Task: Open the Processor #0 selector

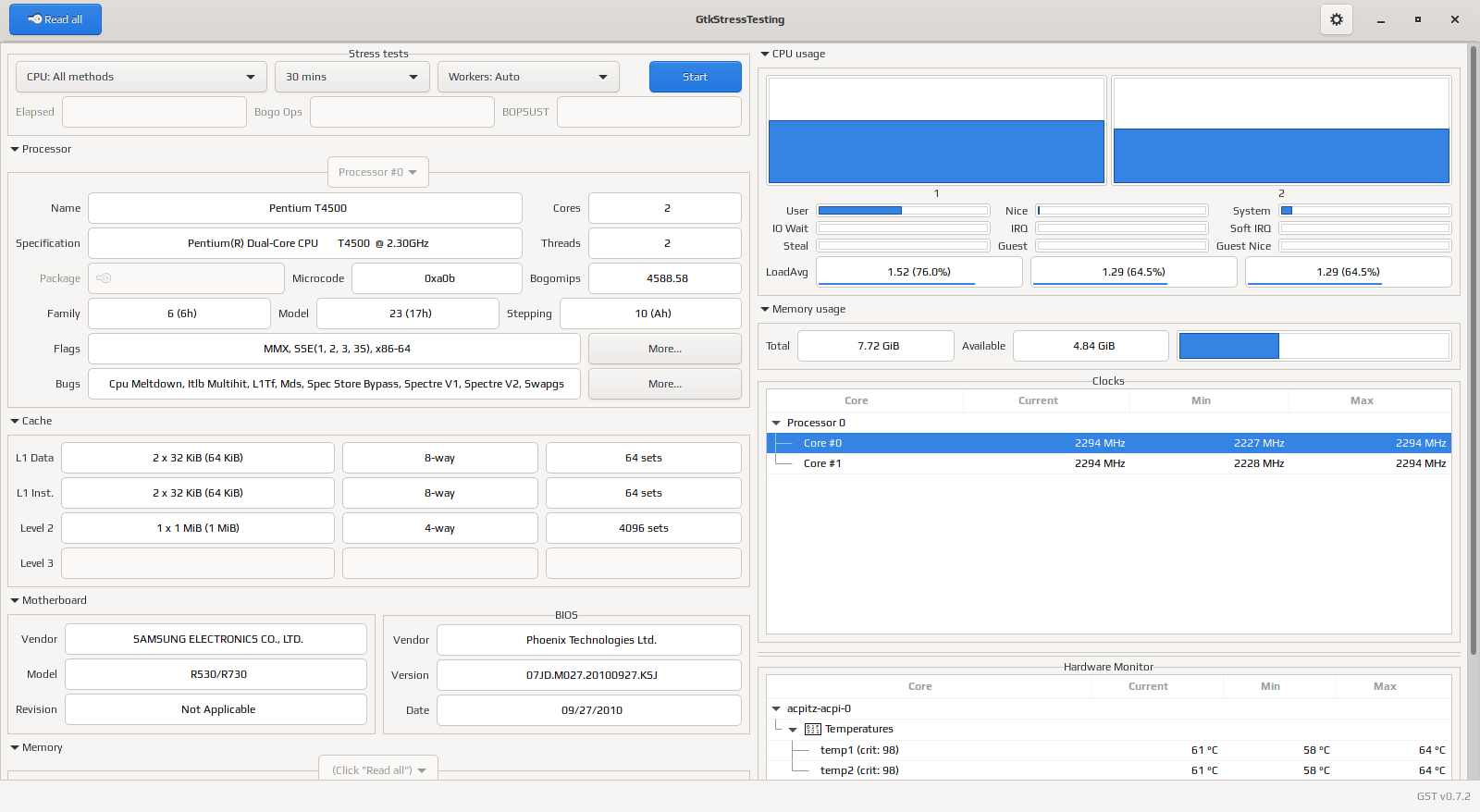Action: 377,172
